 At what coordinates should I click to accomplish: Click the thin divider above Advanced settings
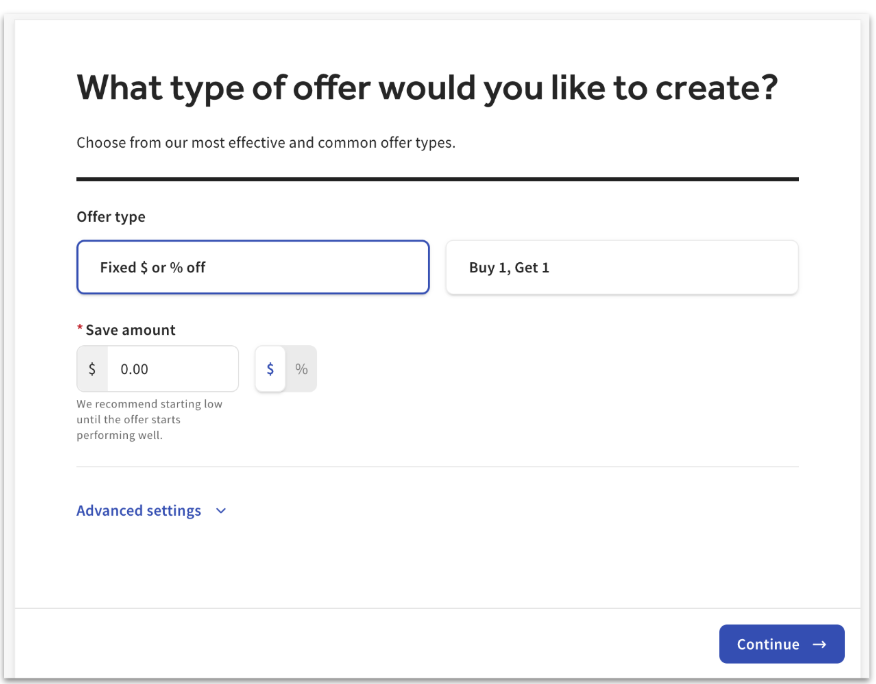click(x=437, y=467)
